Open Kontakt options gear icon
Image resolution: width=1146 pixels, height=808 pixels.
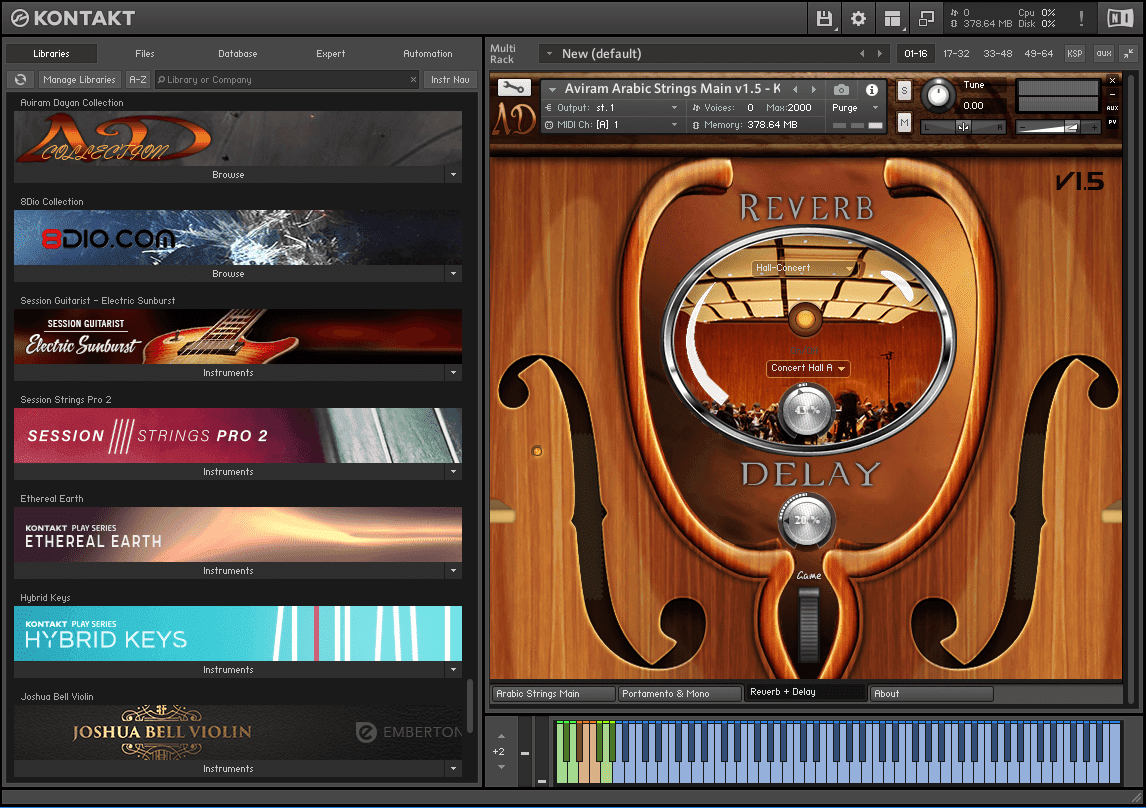coord(858,18)
